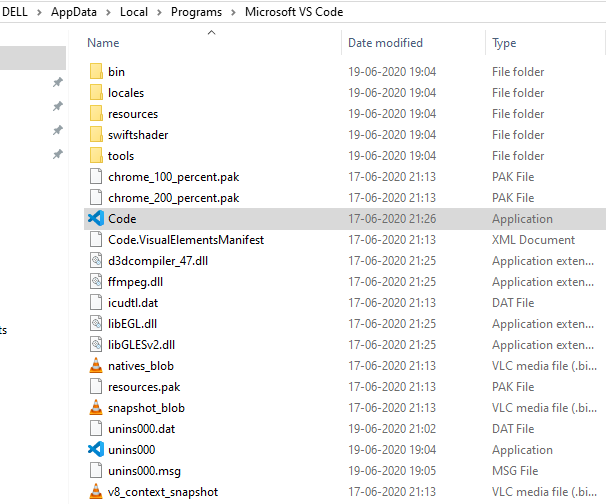Click the DLL icon for d3dcompiler_47.dll
The width and height of the screenshot is (606, 504).
tap(96, 261)
